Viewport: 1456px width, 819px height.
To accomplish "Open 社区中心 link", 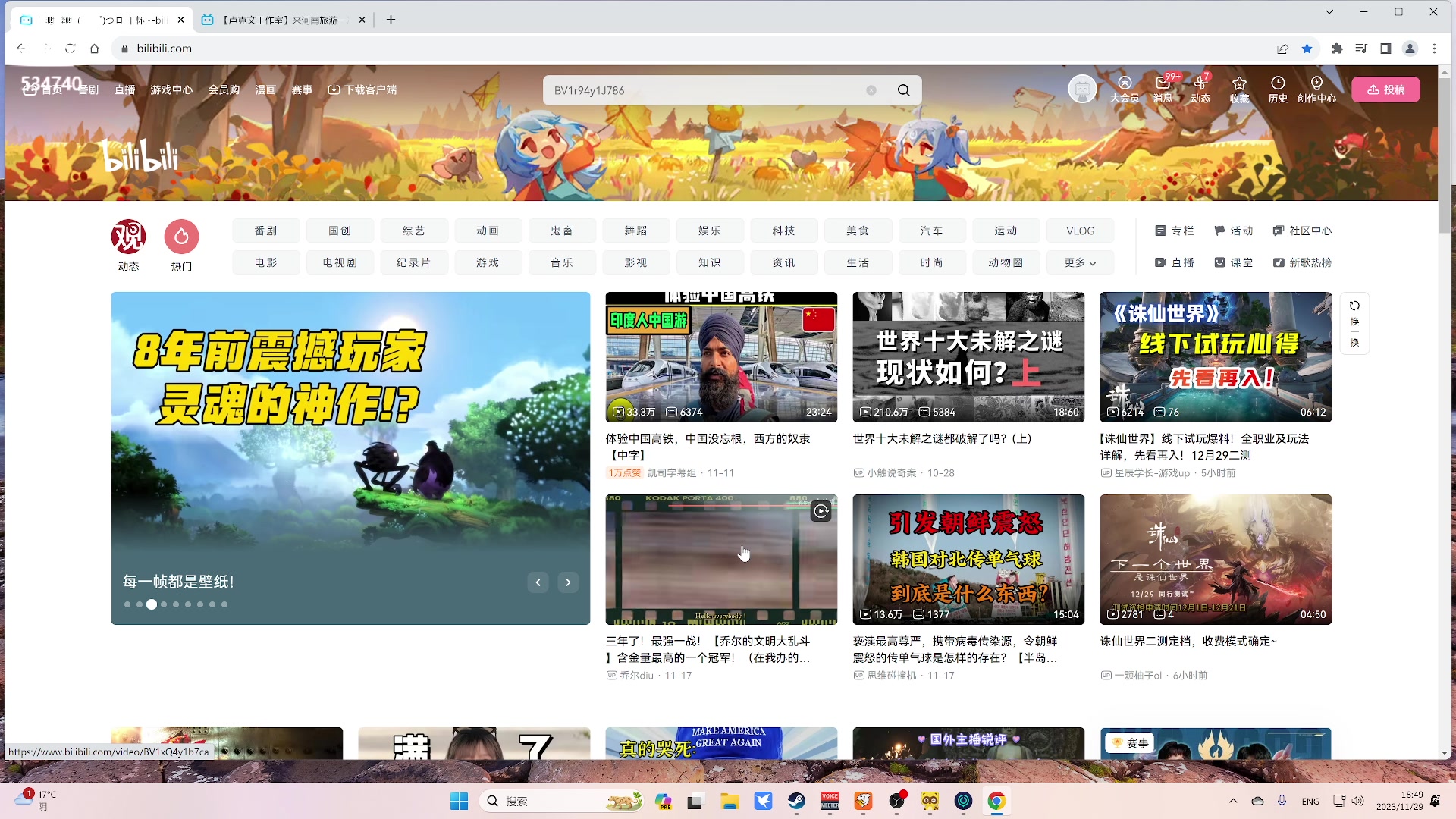I will tap(1302, 231).
